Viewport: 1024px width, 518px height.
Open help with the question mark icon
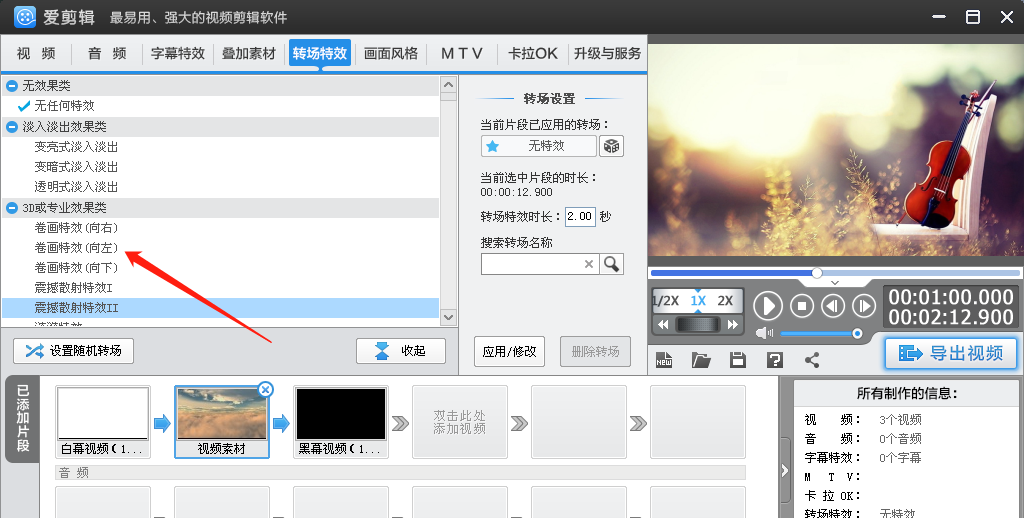pos(775,360)
